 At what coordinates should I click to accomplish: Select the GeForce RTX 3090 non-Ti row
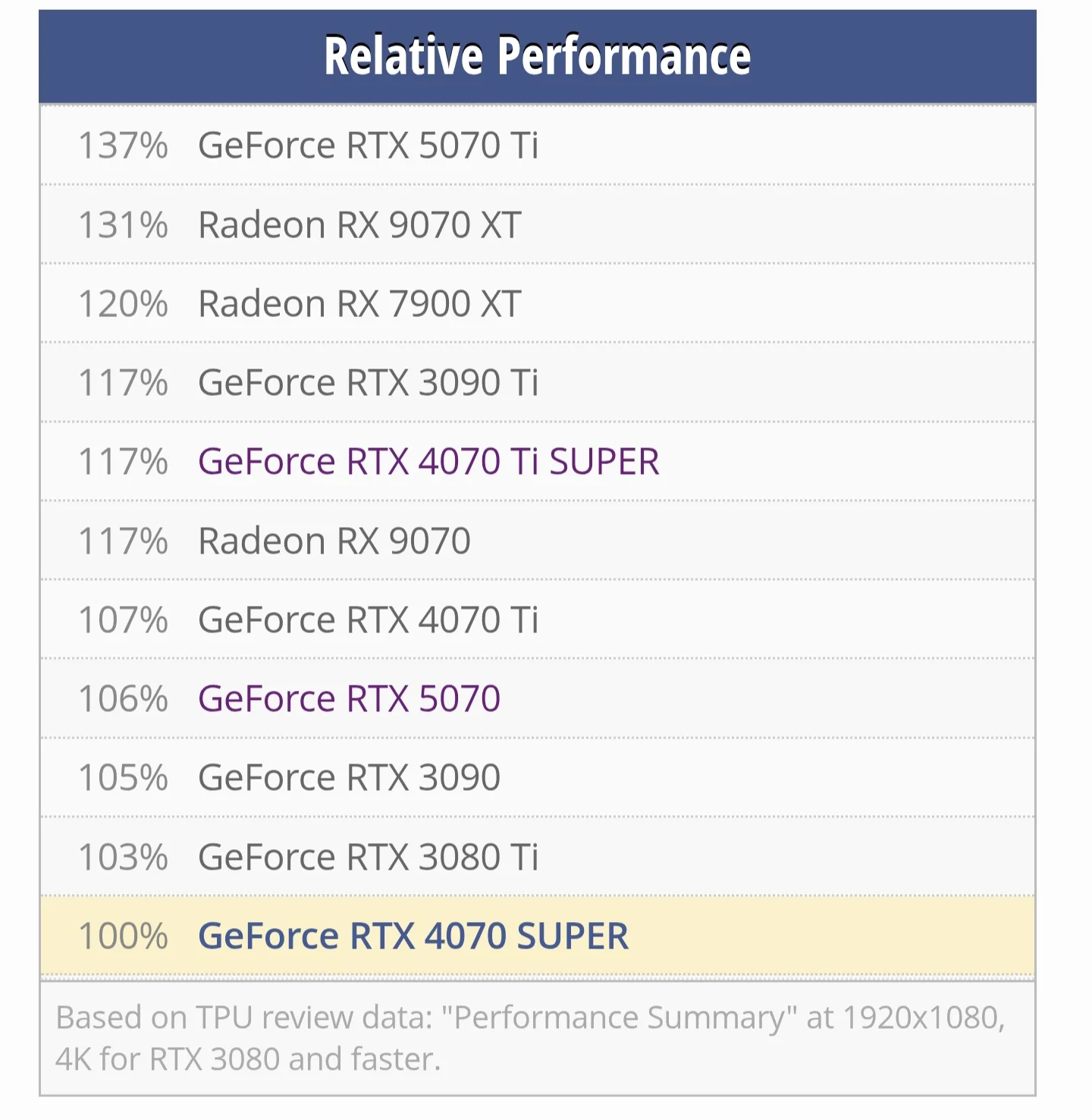click(349, 778)
